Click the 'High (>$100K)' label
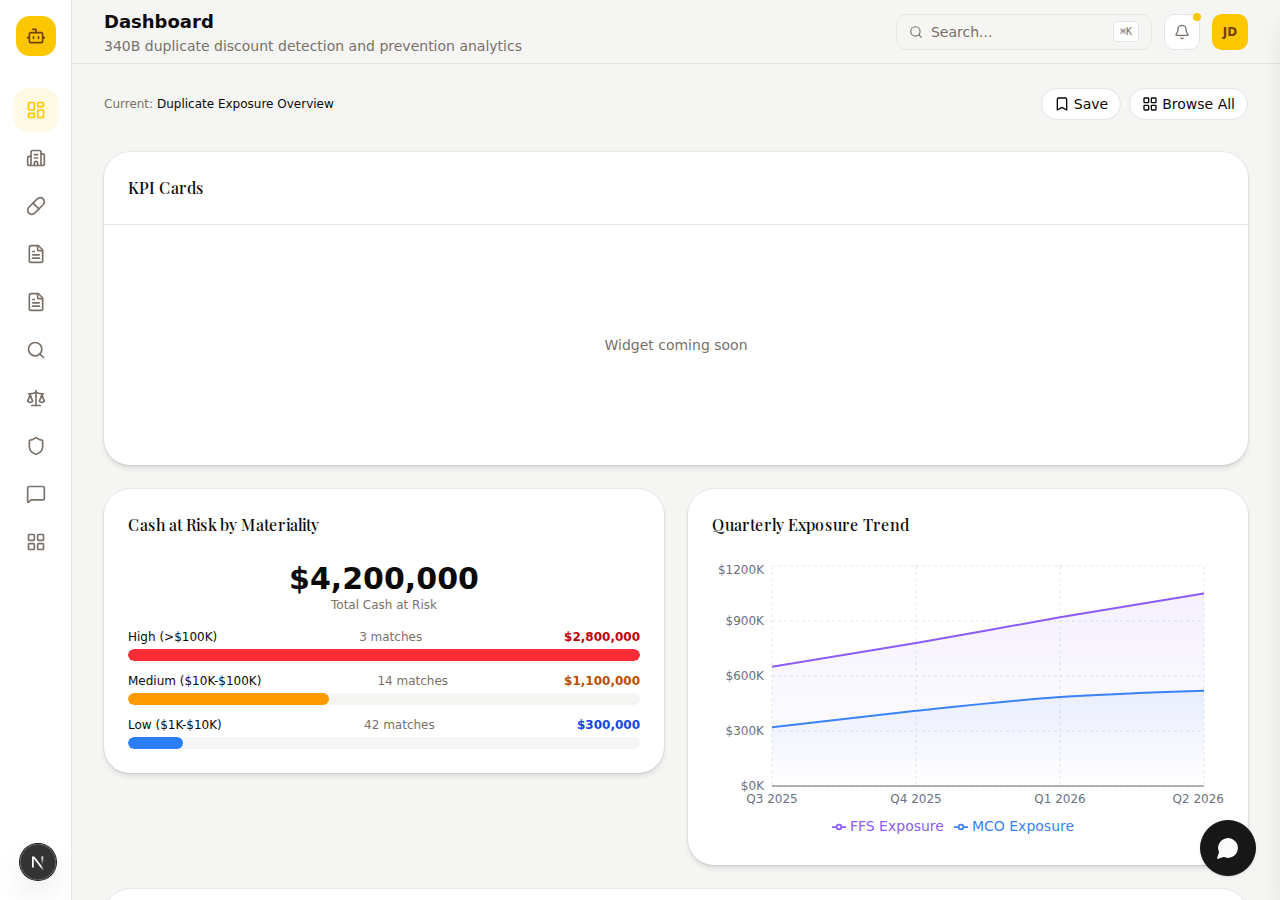 172,637
